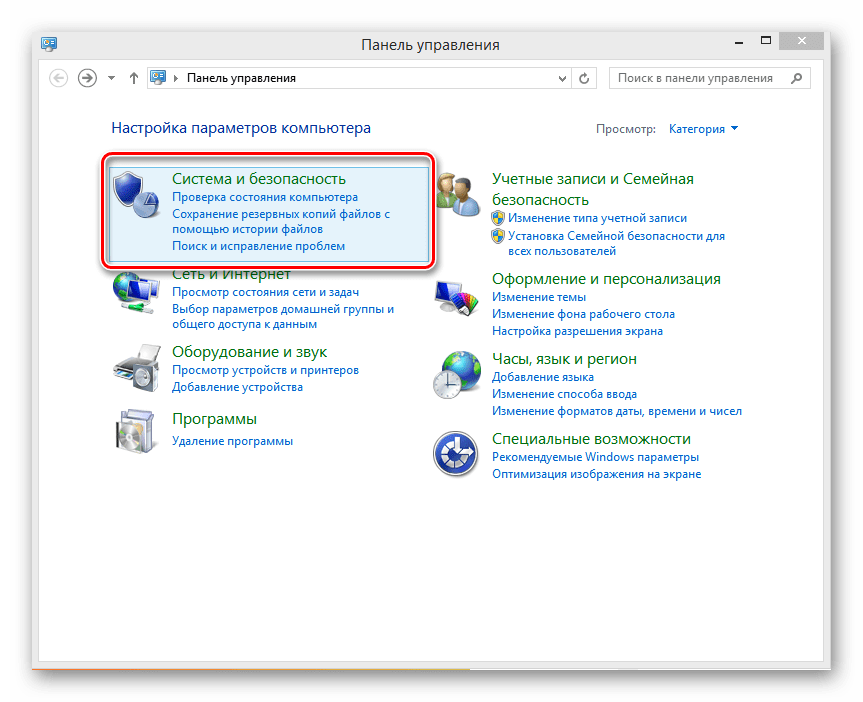Click the refresh button in address bar
The width and height of the screenshot is (863, 702).
tap(584, 78)
